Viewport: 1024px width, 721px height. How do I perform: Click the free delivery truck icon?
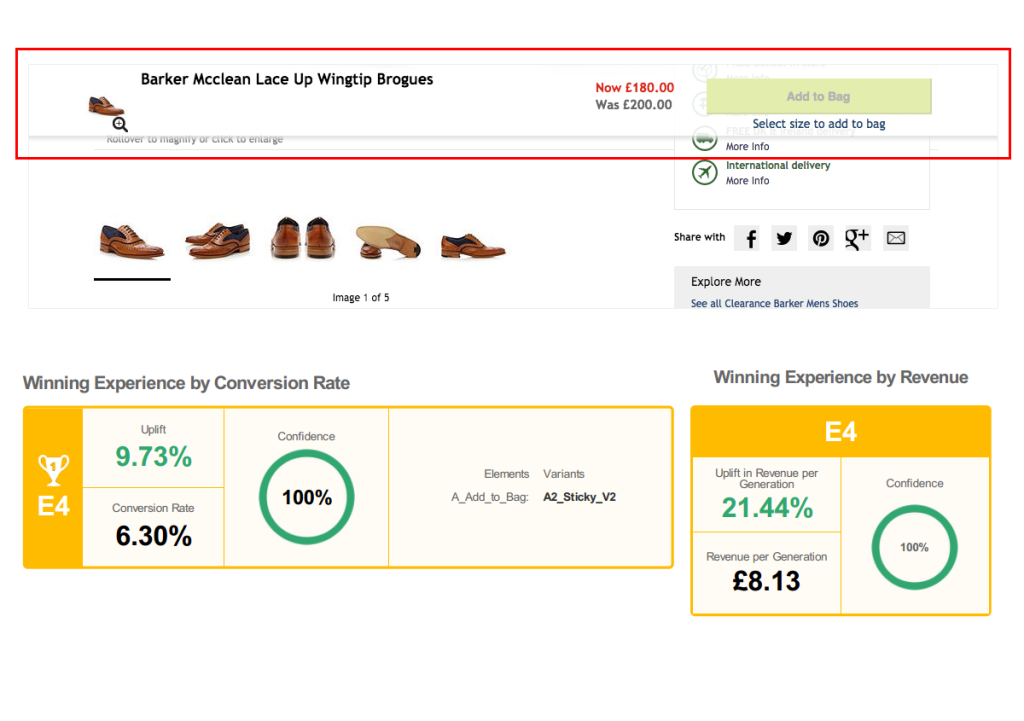click(705, 138)
